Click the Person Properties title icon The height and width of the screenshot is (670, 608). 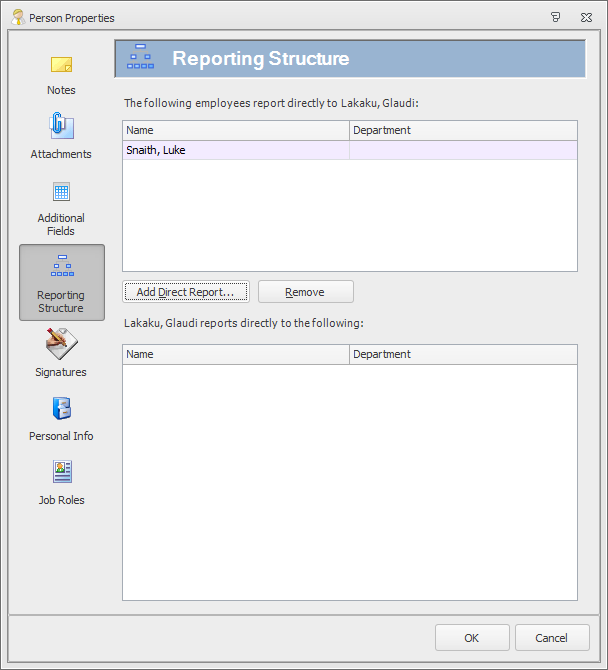pyautogui.click(x=18, y=18)
